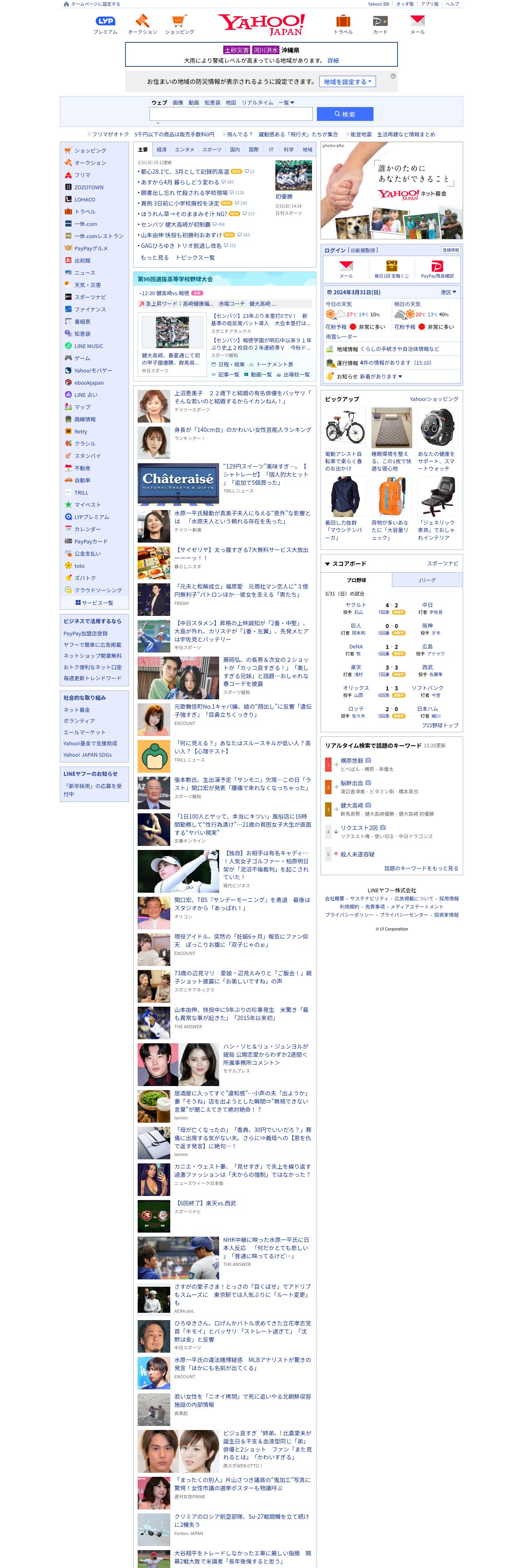Image resolution: width=523 pixels, height=1568 pixels.
Task: Open ZOZOTOWN in the left service list
Action: click(x=88, y=187)
